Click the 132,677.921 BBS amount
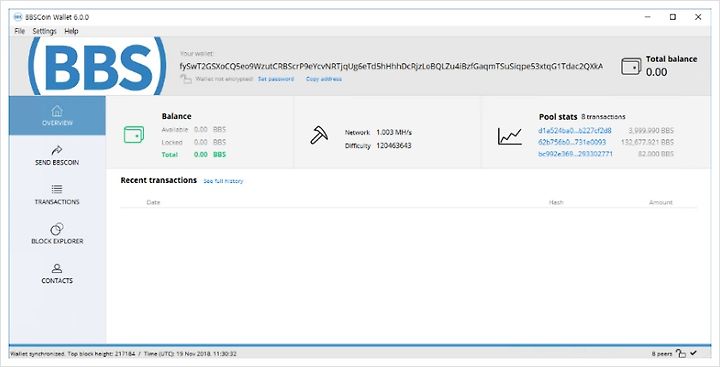The width and height of the screenshot is (720, 367). [647, 142]
